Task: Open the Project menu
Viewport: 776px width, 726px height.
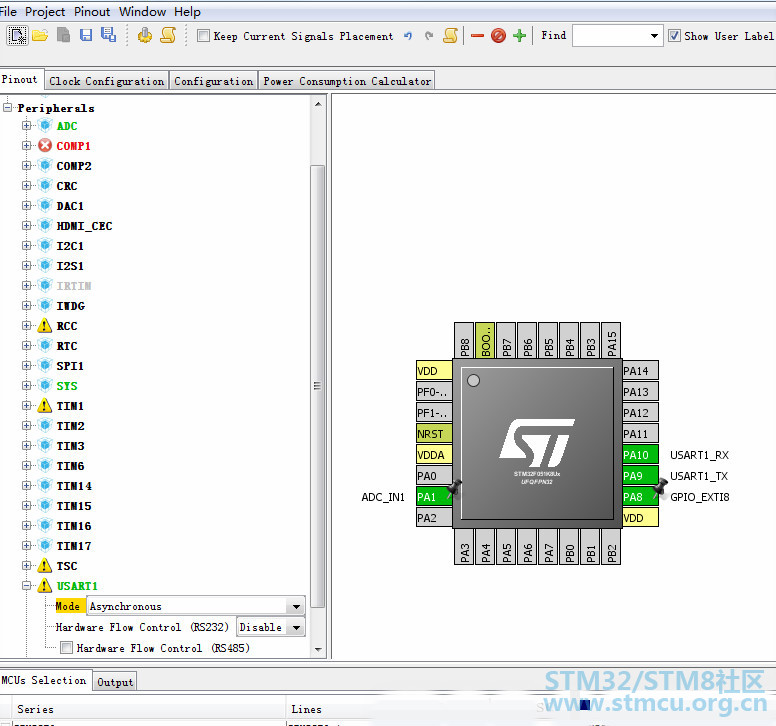Action: [x=45, y=11]
